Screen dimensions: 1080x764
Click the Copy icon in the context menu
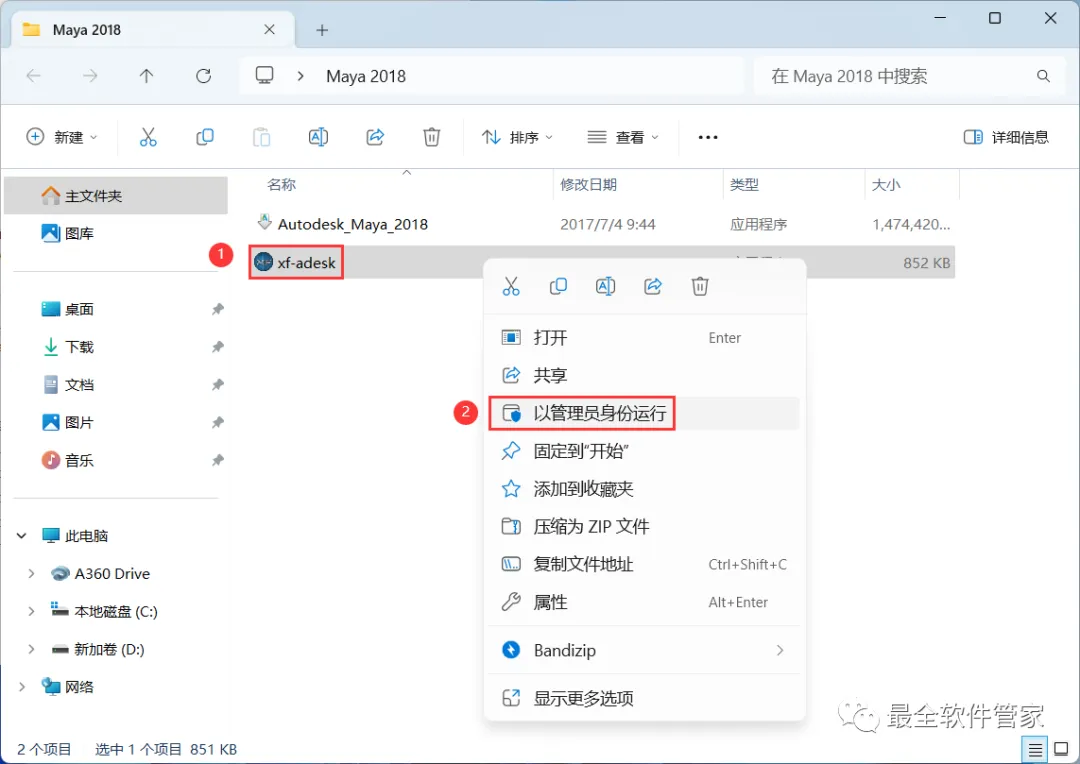tap(558, 286)
